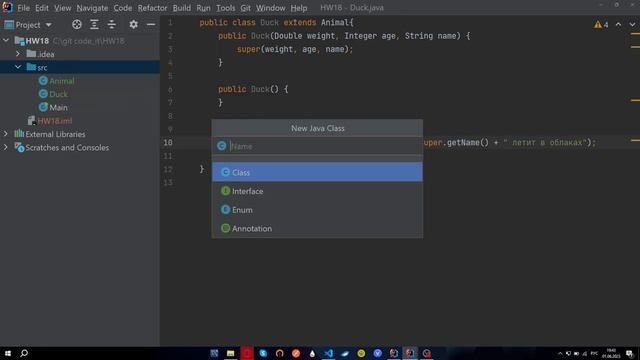Go to next highlighted problem arrow

pyautogui.click(x=632, y=24)
